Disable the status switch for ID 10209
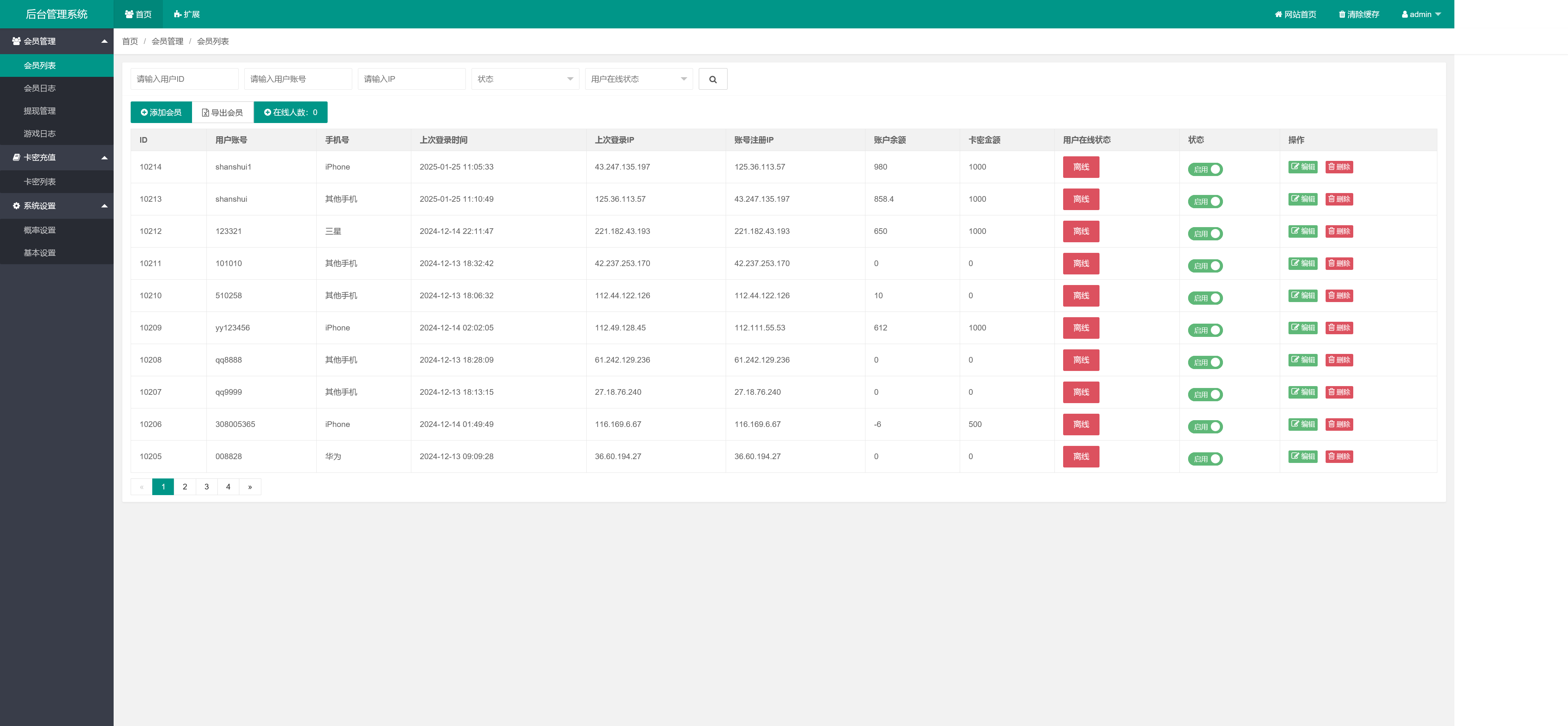This screenshot has width=1568, height=726. click(1205, 330)
